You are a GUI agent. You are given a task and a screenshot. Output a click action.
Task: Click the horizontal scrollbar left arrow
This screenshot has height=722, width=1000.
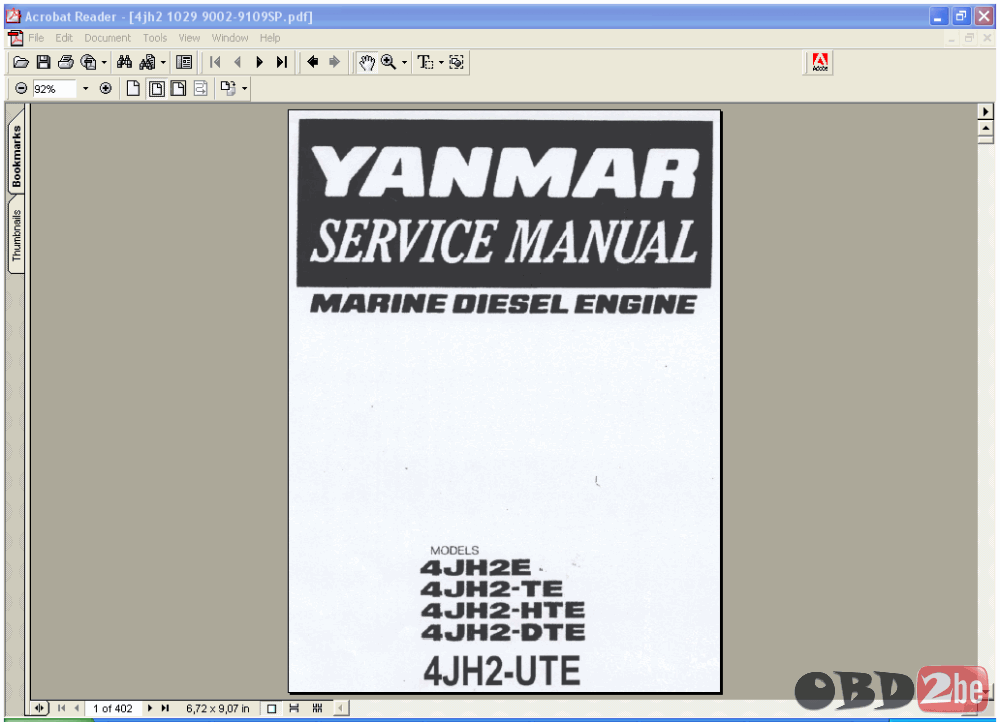click(341, 708)
